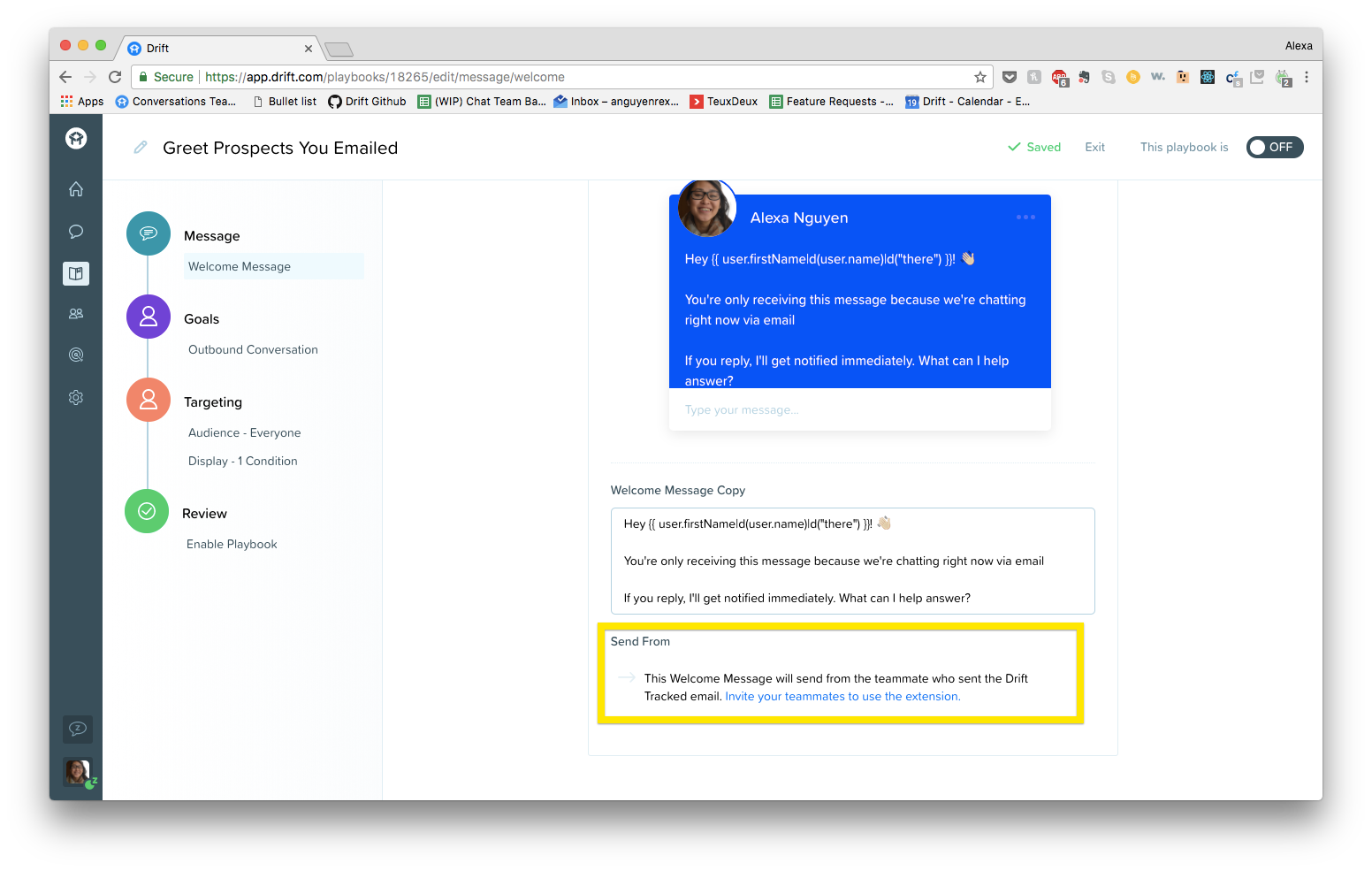Click the Message step circle icon
Viewport: 1372px width, 871px height.
pos(149,233)
